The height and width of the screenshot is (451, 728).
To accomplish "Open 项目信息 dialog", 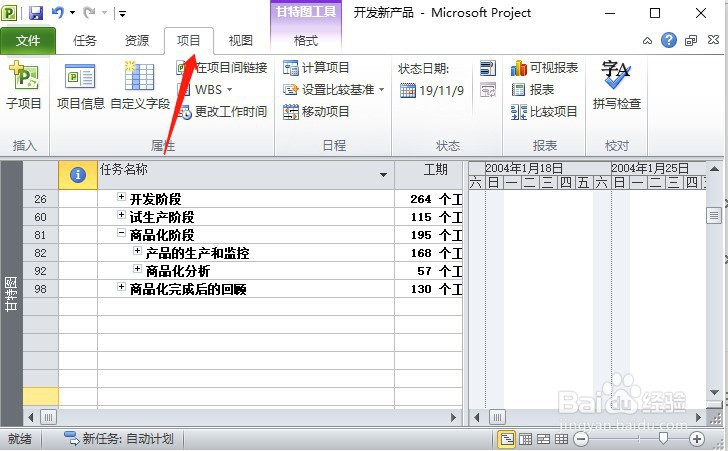I will point(81,85).
